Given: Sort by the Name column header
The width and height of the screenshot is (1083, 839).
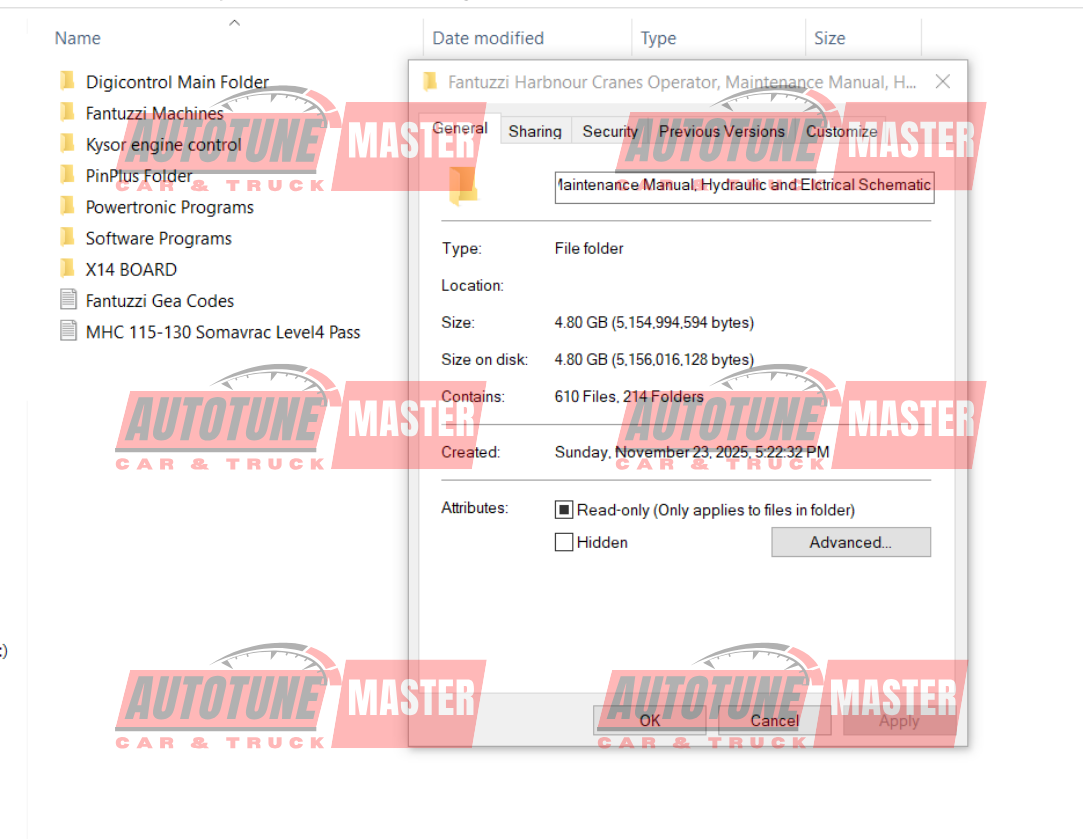Looking at the screenshot, I should (78, 38).
